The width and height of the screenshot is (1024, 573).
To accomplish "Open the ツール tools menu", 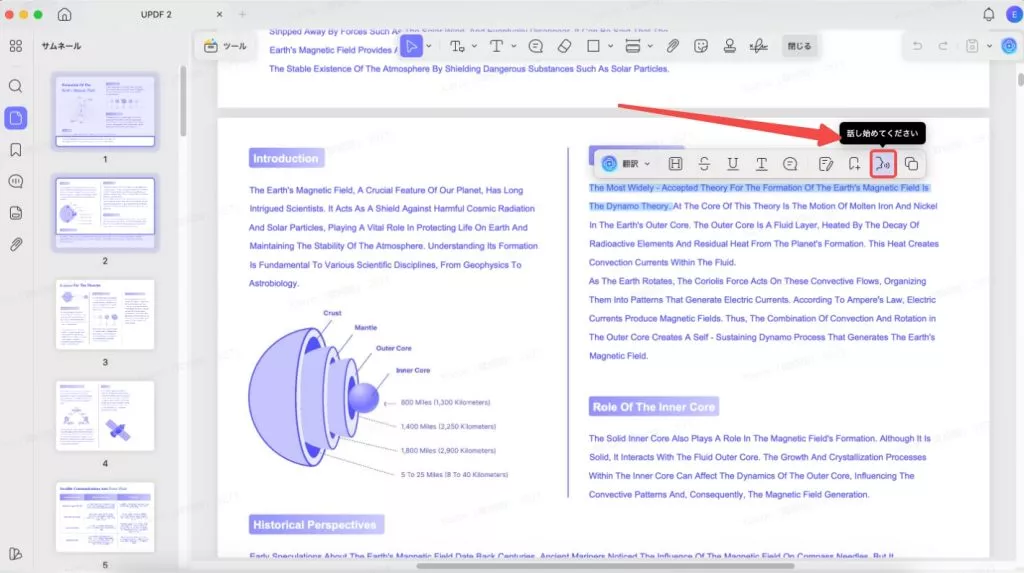I will [225, 46].
